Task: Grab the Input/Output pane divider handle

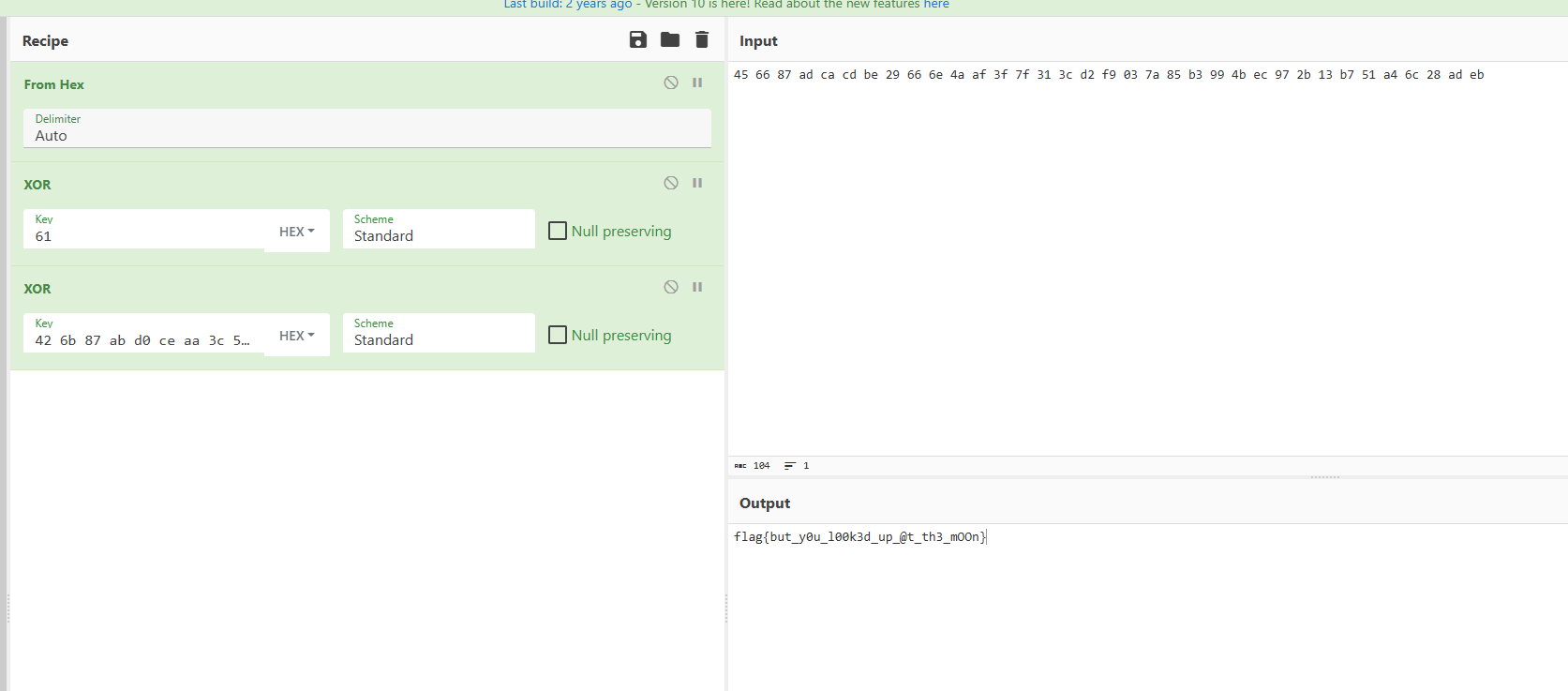Action: [1324, 477]
